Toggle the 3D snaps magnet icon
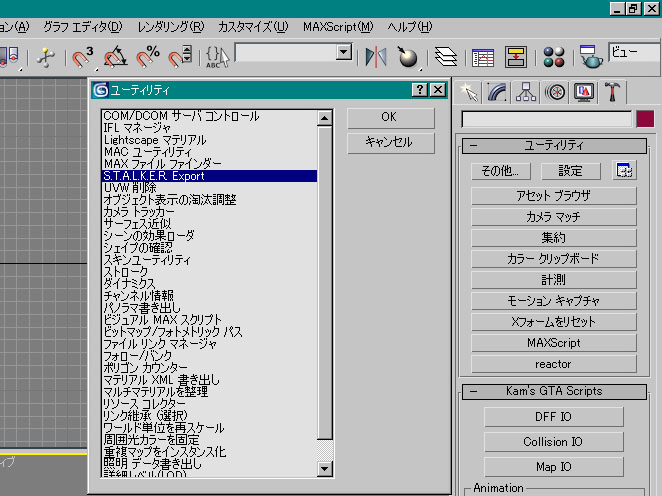Image resolution: width=662 pixels, height=496 pixels. click(82, 57)
